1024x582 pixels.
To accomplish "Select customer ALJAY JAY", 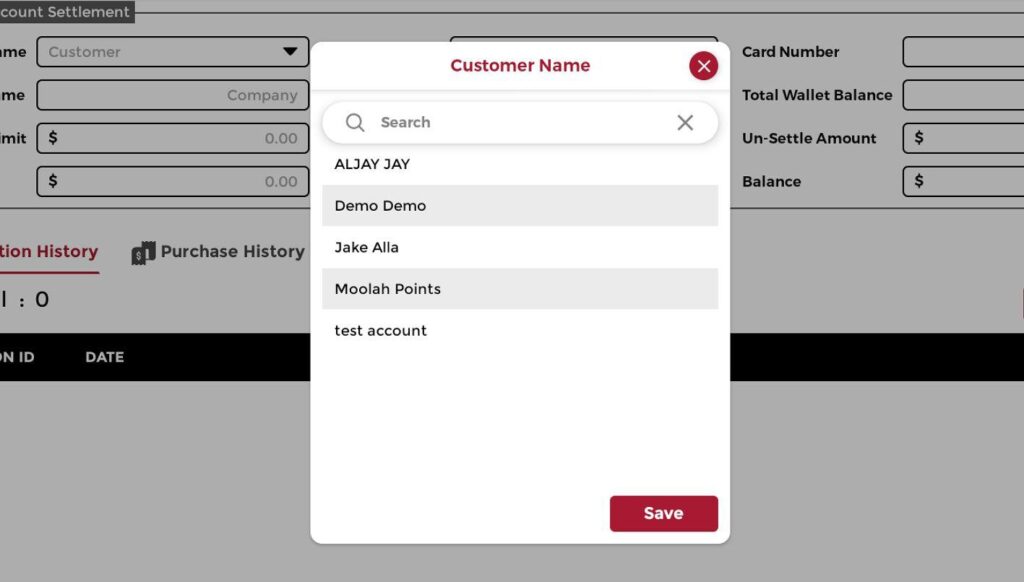I will point(372,164).
